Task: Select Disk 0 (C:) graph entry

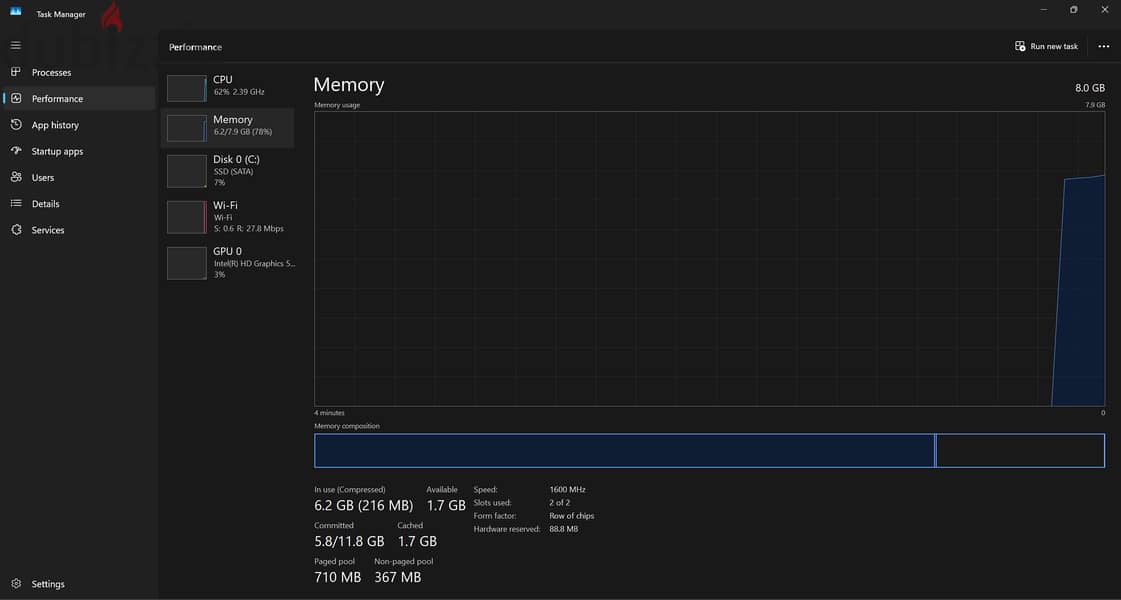Action: coord(227,170)
